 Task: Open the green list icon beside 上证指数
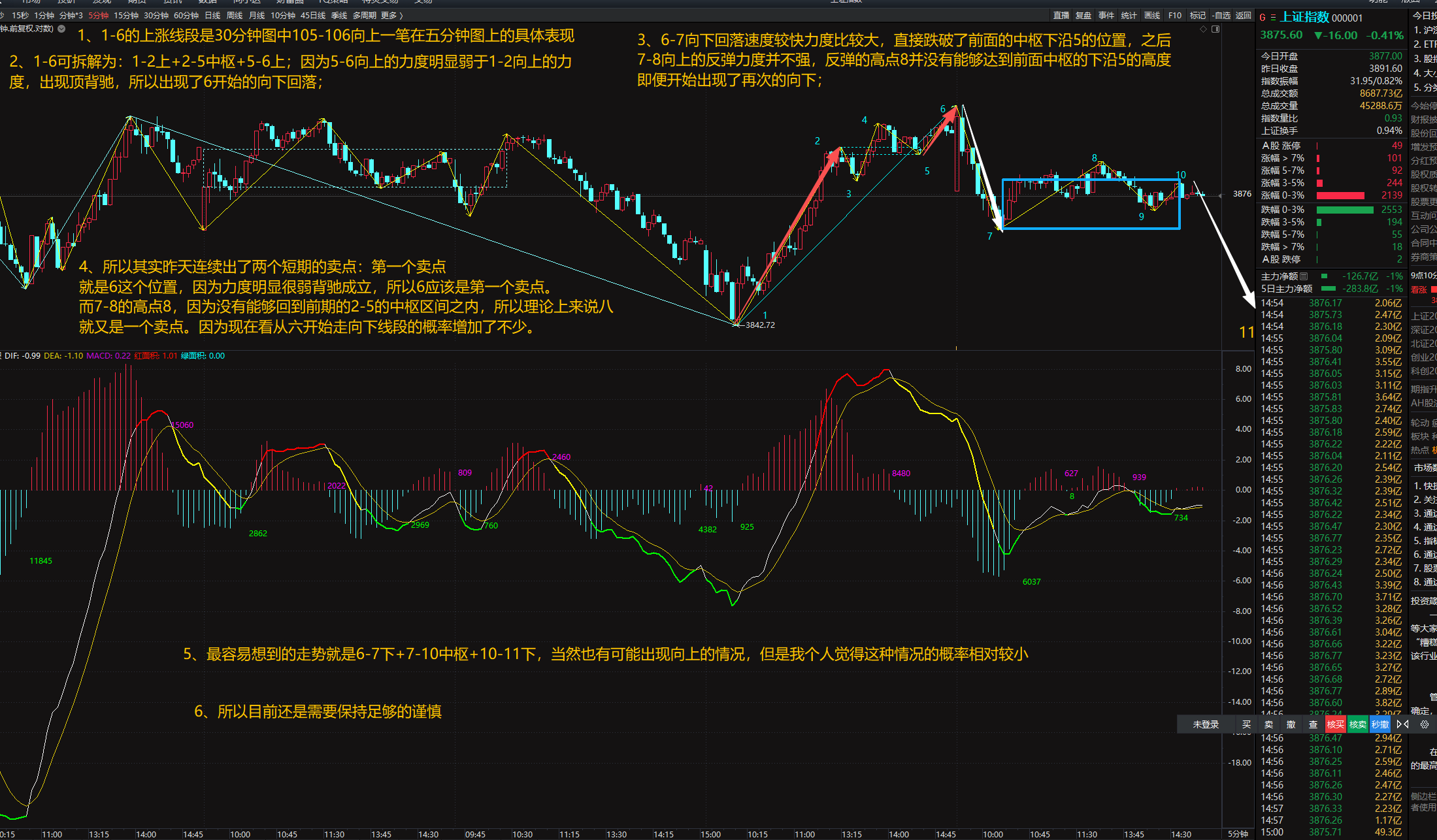pyautogui.click(x=1273, y=18)
